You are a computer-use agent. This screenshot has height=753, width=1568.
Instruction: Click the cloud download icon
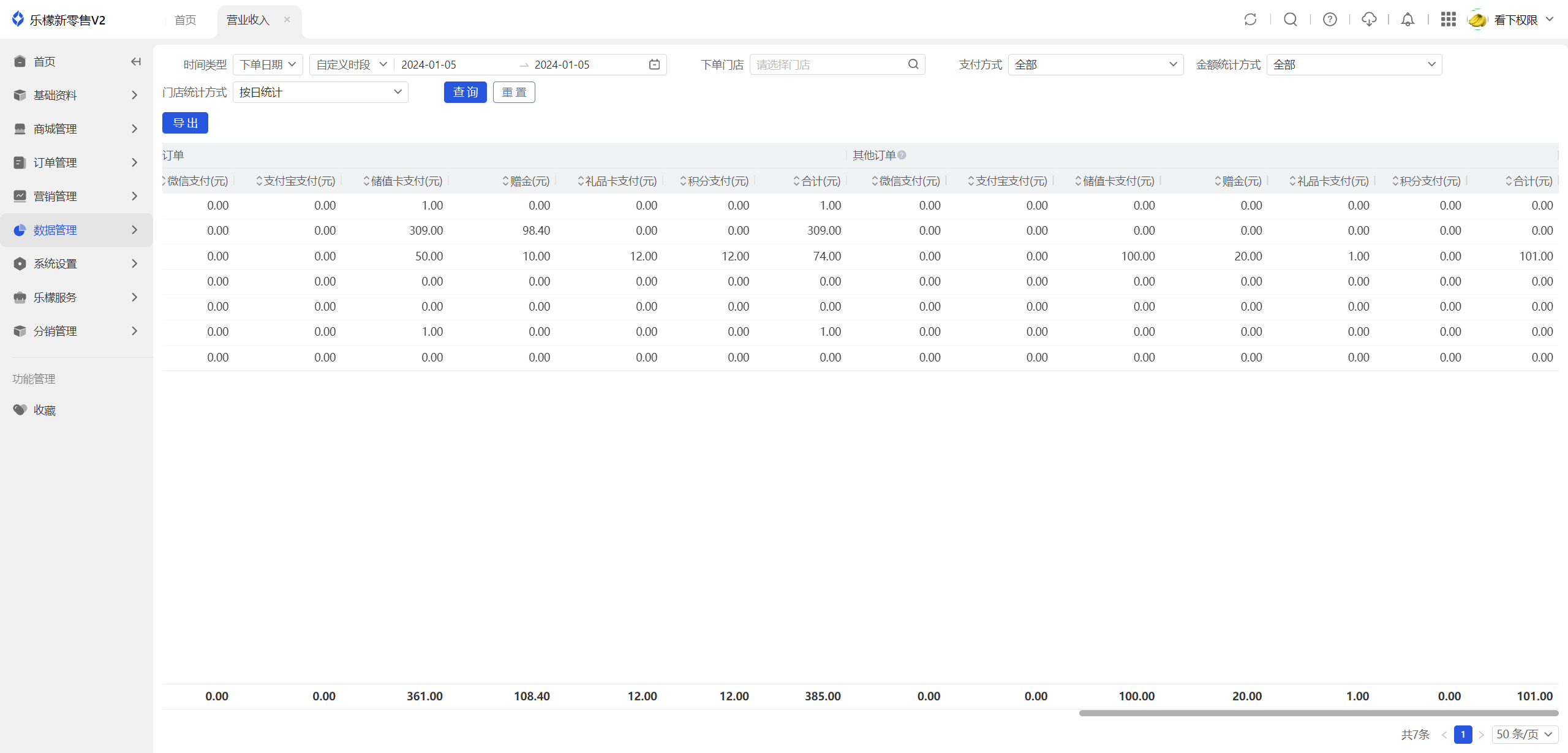pyautogui.click(x=1369, y=20)
